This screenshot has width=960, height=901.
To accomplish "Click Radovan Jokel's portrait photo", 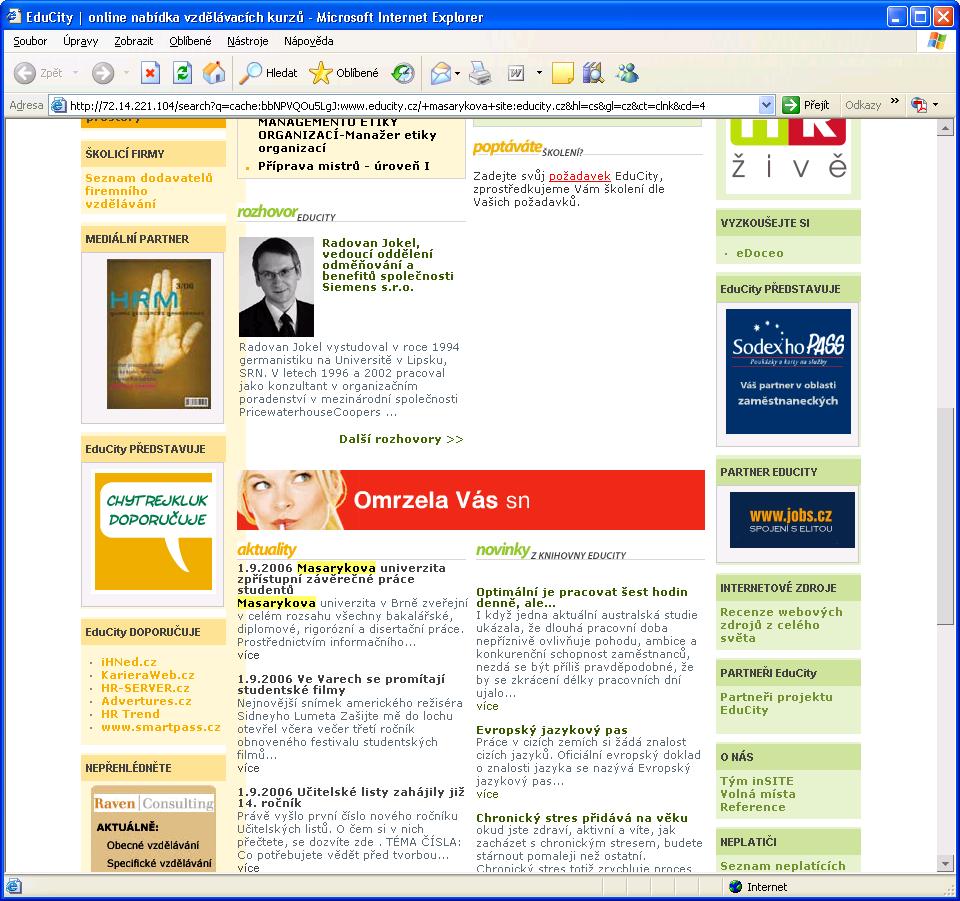I will [x=276, y=286].
